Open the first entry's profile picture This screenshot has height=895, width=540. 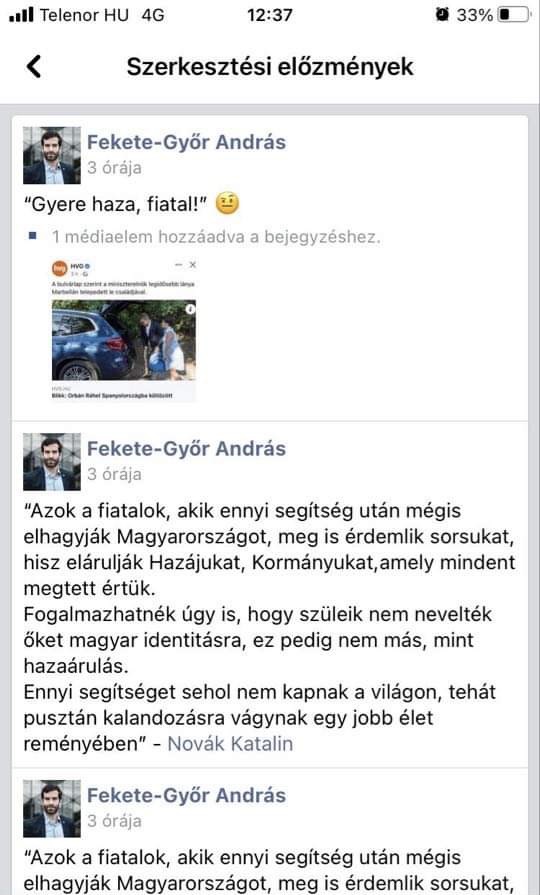pyautogui.click(x=52, y=155)
